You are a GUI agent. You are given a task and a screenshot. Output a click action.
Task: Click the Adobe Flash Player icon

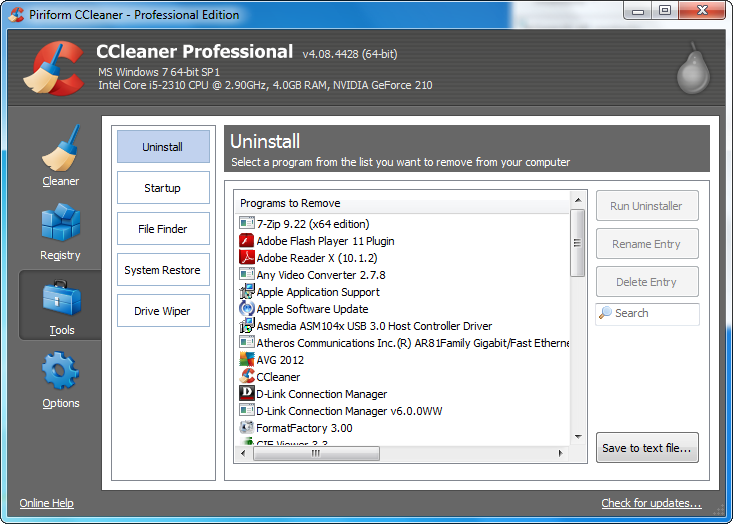point(246,240)
